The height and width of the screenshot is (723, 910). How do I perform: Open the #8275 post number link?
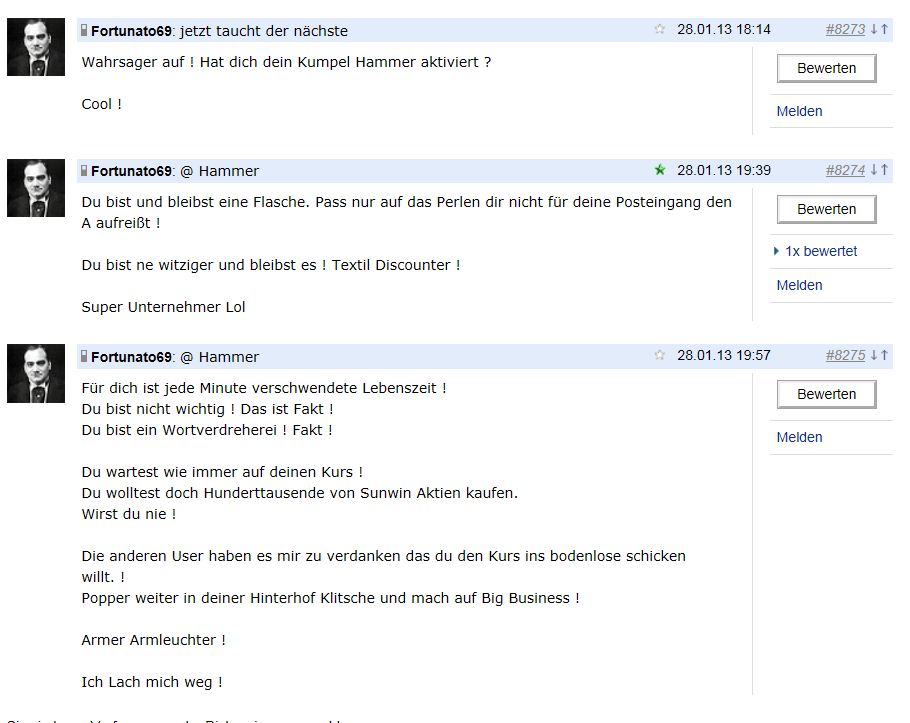[x=845, y=355]
